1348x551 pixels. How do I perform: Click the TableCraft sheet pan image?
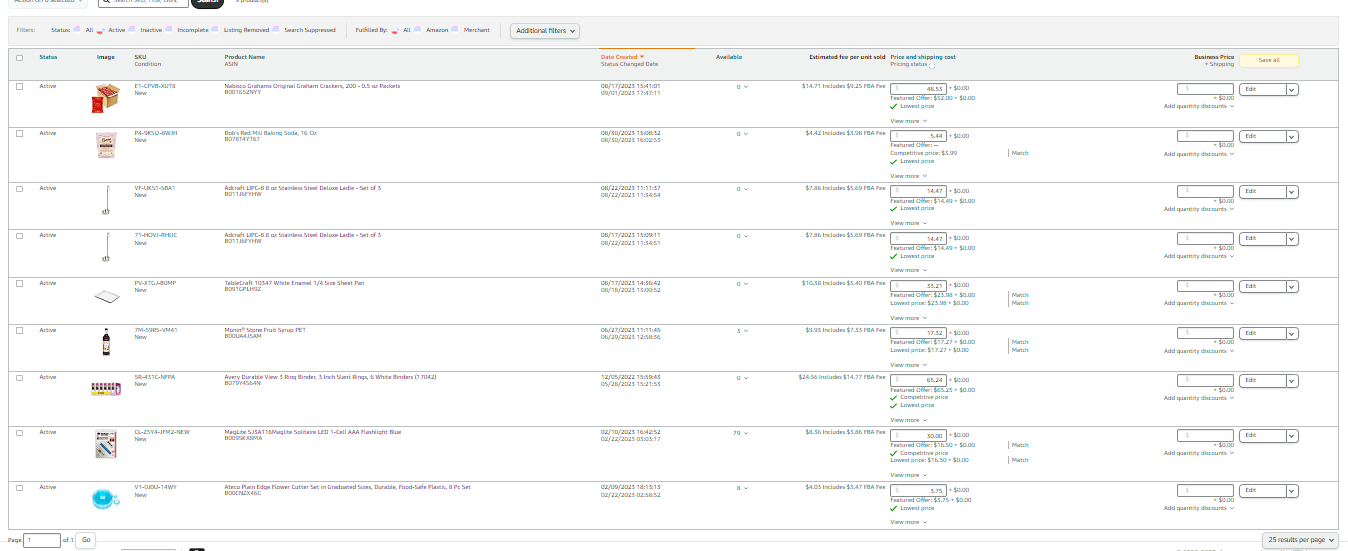click(106, 296)
